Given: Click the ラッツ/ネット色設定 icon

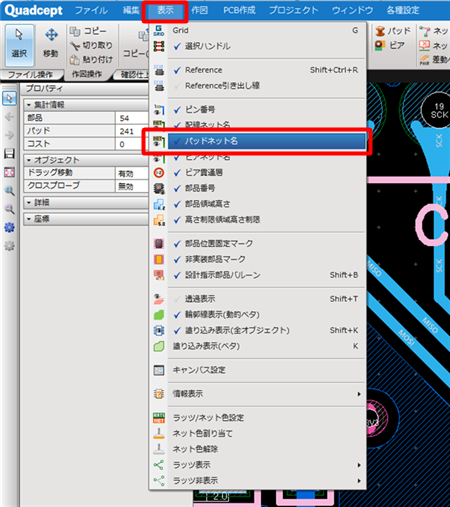Looking at the screenshot, I should (159, 417).
